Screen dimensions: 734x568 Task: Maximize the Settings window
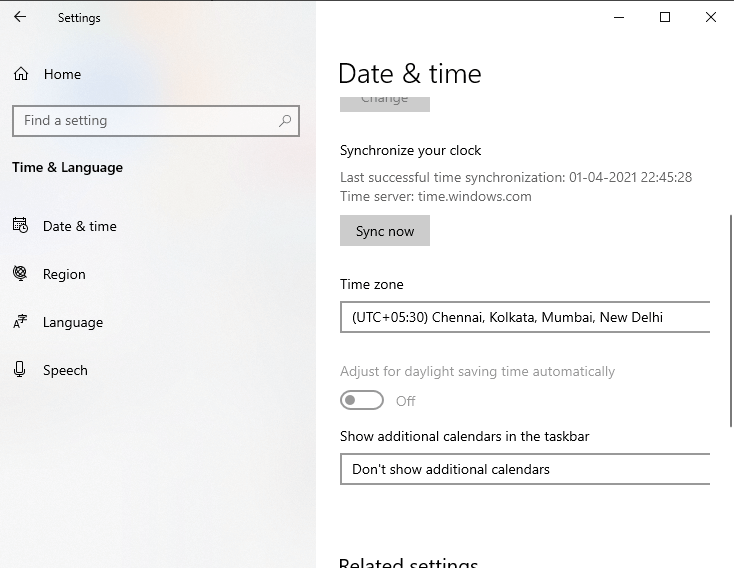coord(665,17)
